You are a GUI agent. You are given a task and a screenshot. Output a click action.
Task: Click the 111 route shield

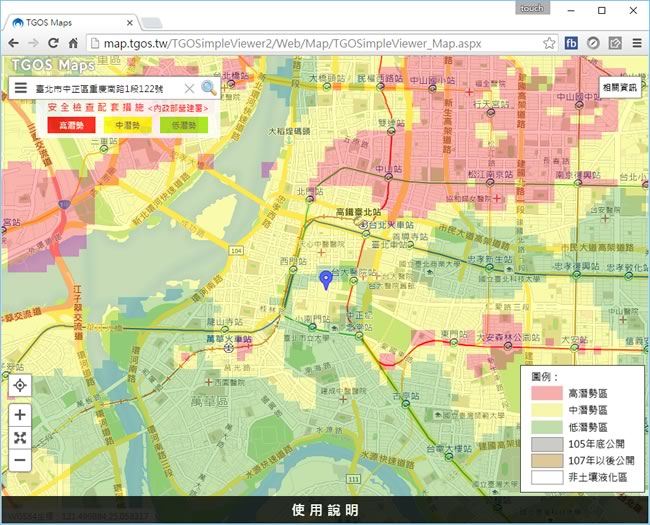coord(353,479)
